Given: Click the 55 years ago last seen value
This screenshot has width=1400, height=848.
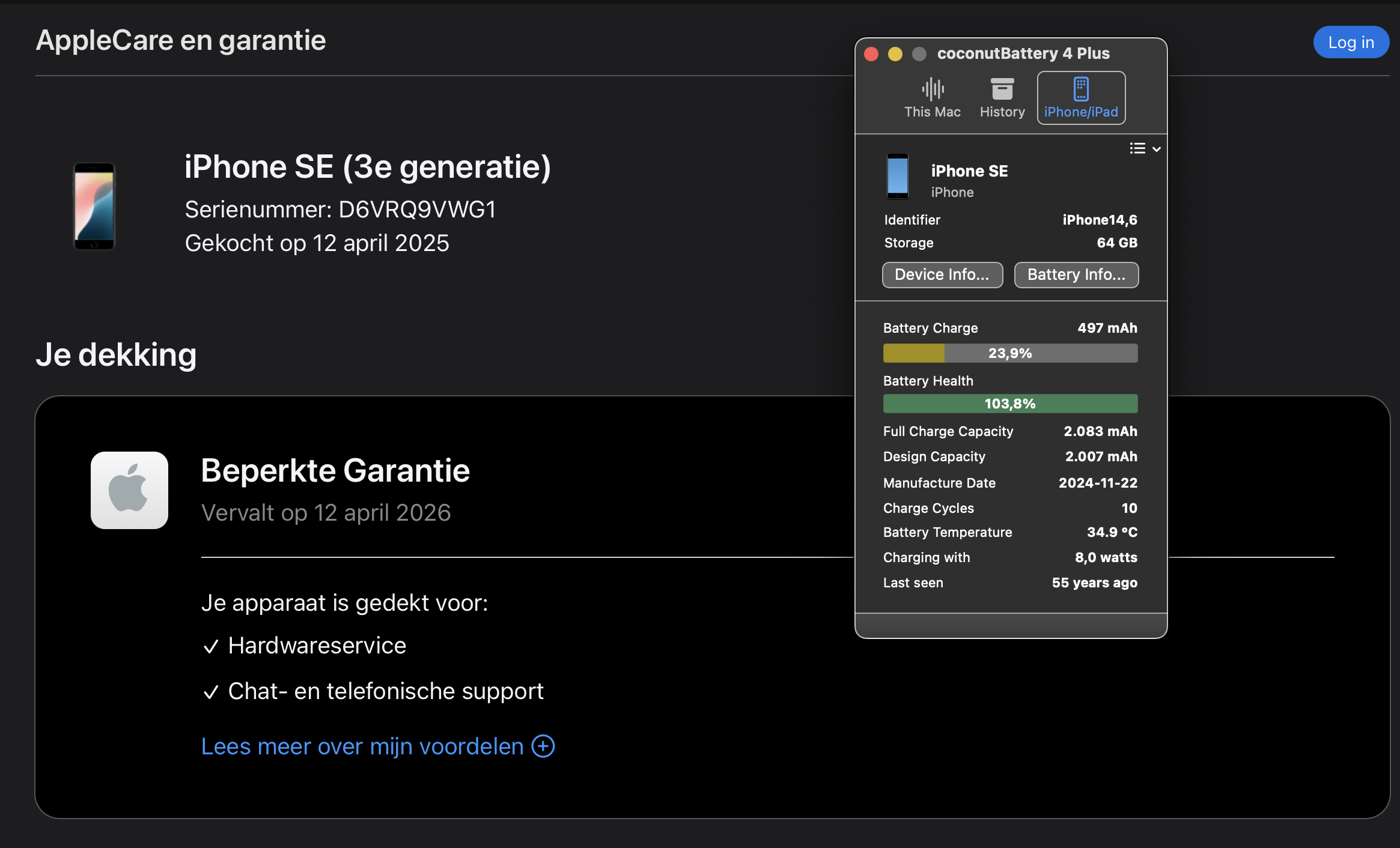Looking at the screenshot, I should tap(1094, 583).
